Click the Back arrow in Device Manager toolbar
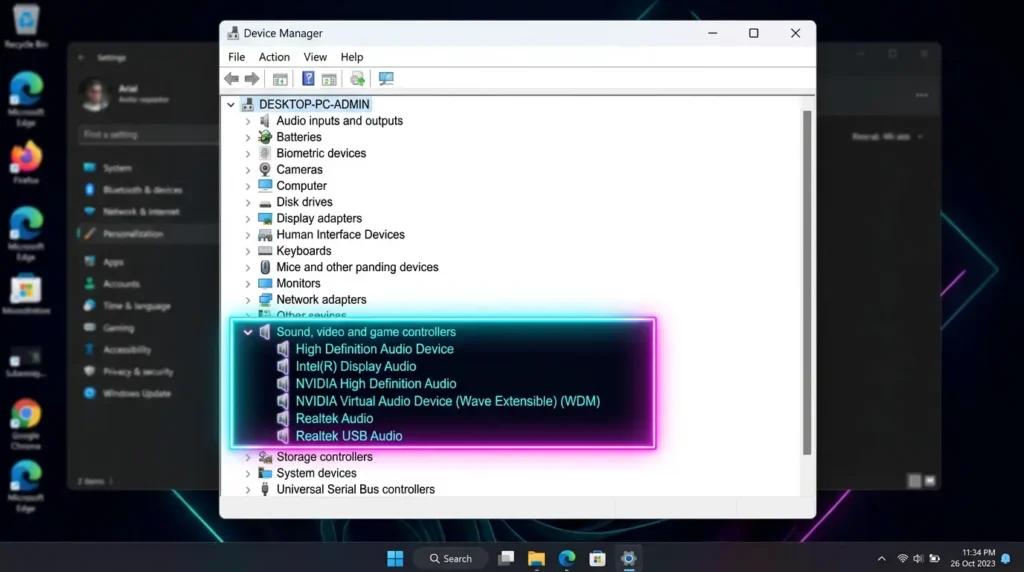 click(231, 79)
